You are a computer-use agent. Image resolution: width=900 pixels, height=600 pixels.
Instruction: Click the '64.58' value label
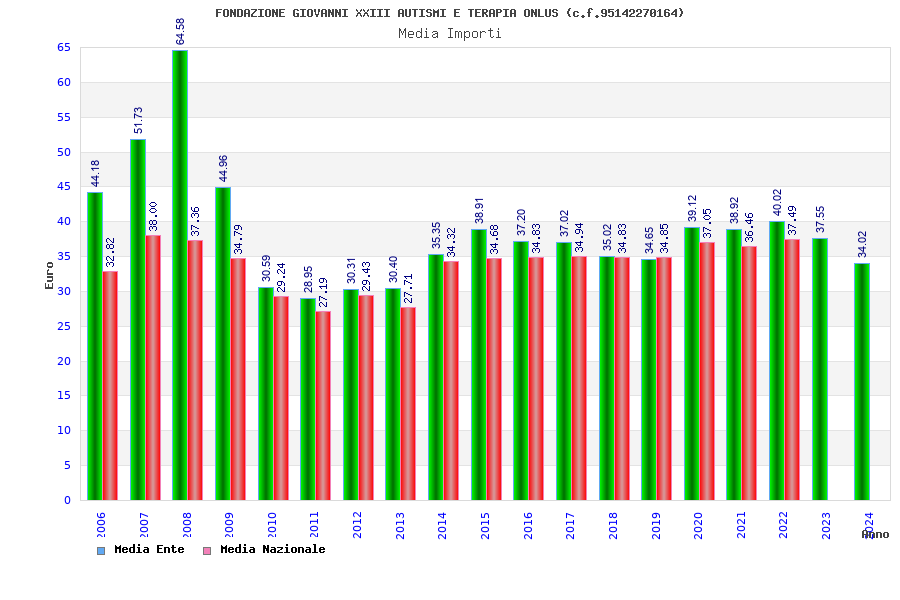(180, 32)
